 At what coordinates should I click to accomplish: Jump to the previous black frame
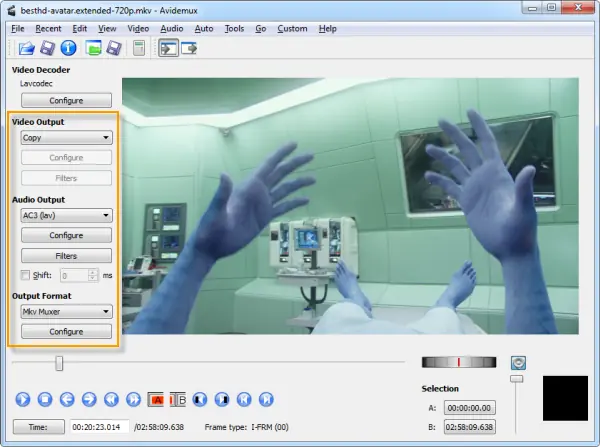click(200, 400)
